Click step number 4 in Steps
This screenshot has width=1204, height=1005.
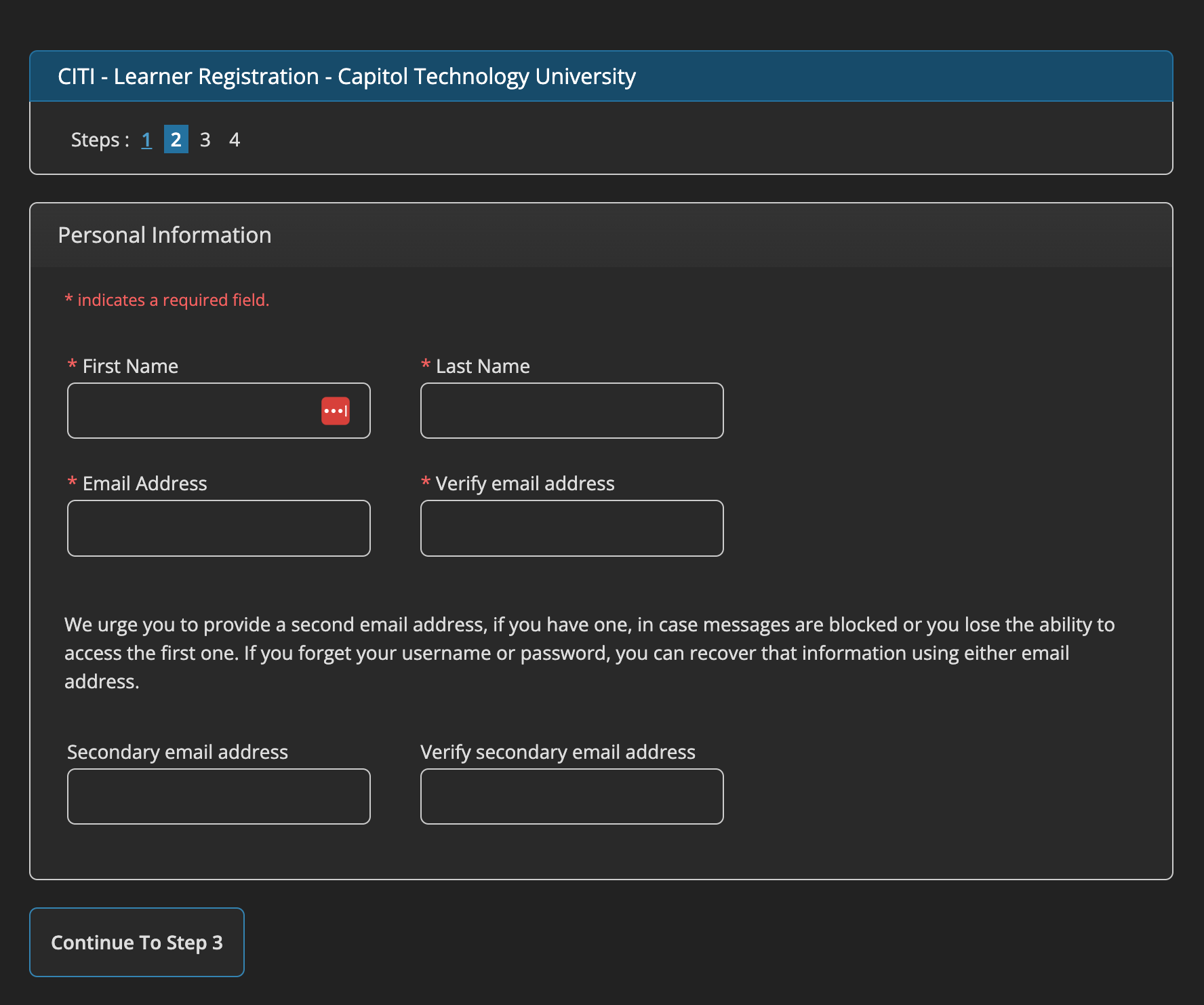click(235, 140)
